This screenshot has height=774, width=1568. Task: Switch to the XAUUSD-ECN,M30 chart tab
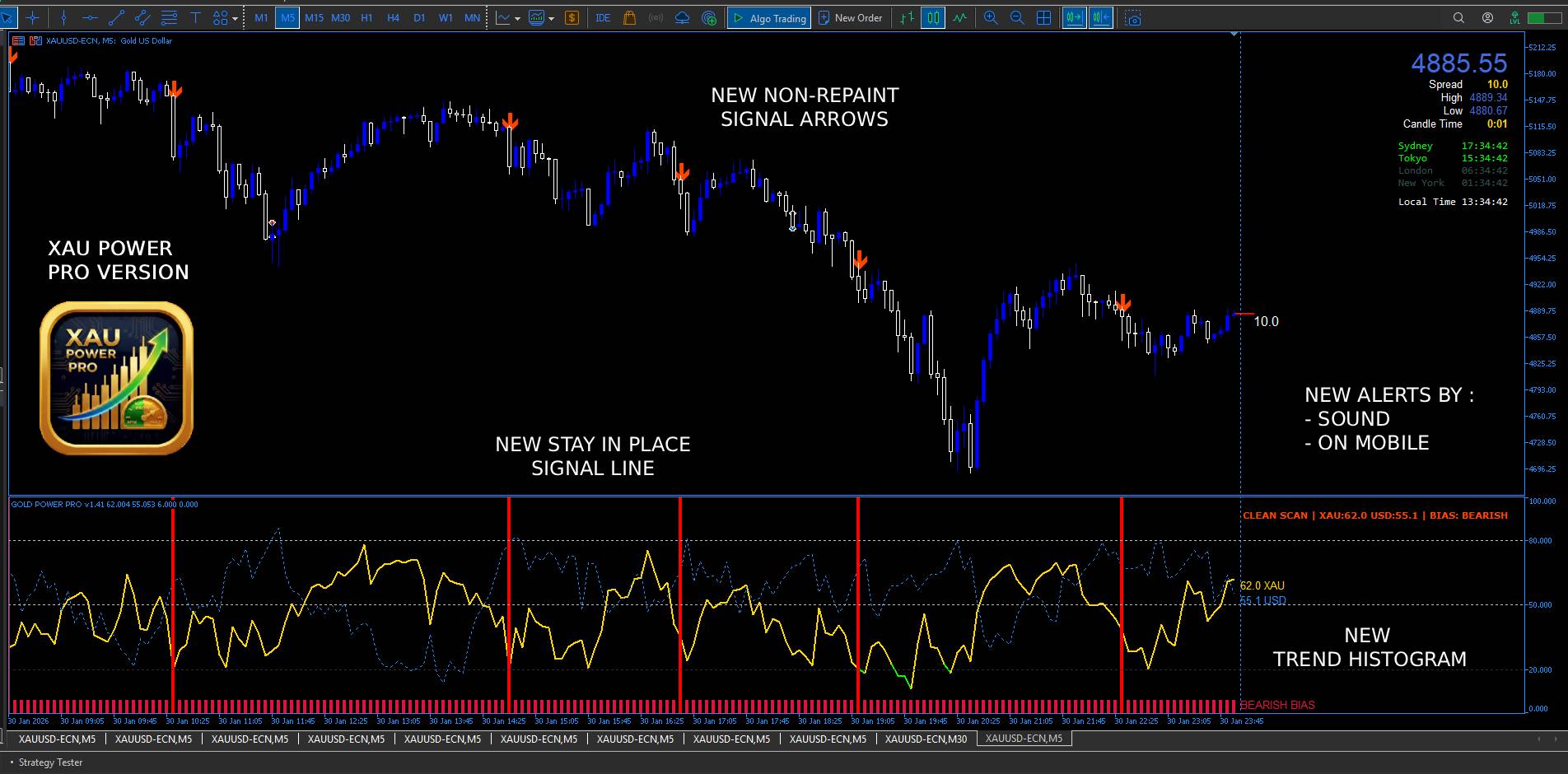pos(926,739)
